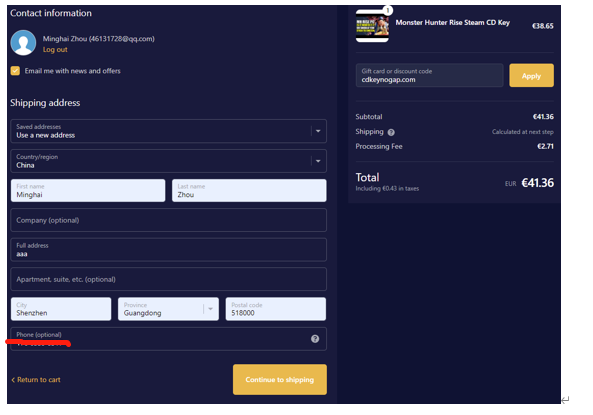Click the Shipping address heading
Viewport: 593px width, 415px height.
coord(45,103)
